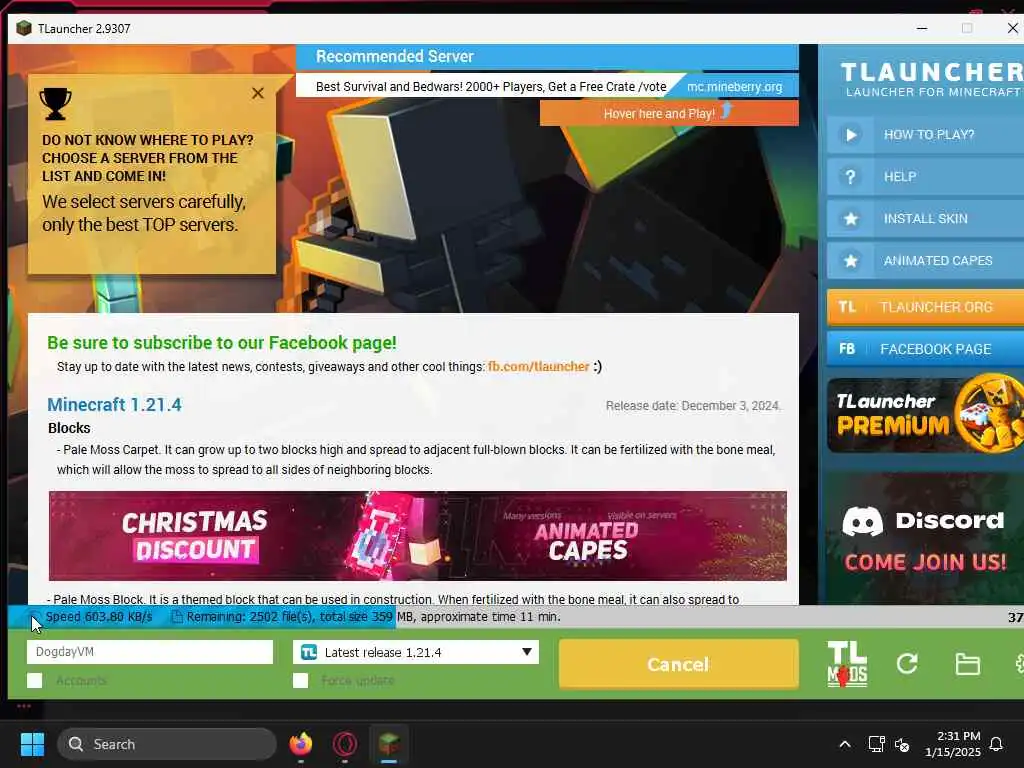Click the TLauncher taskbar icon
The image size is (1024, 768).
click(389, 744)
